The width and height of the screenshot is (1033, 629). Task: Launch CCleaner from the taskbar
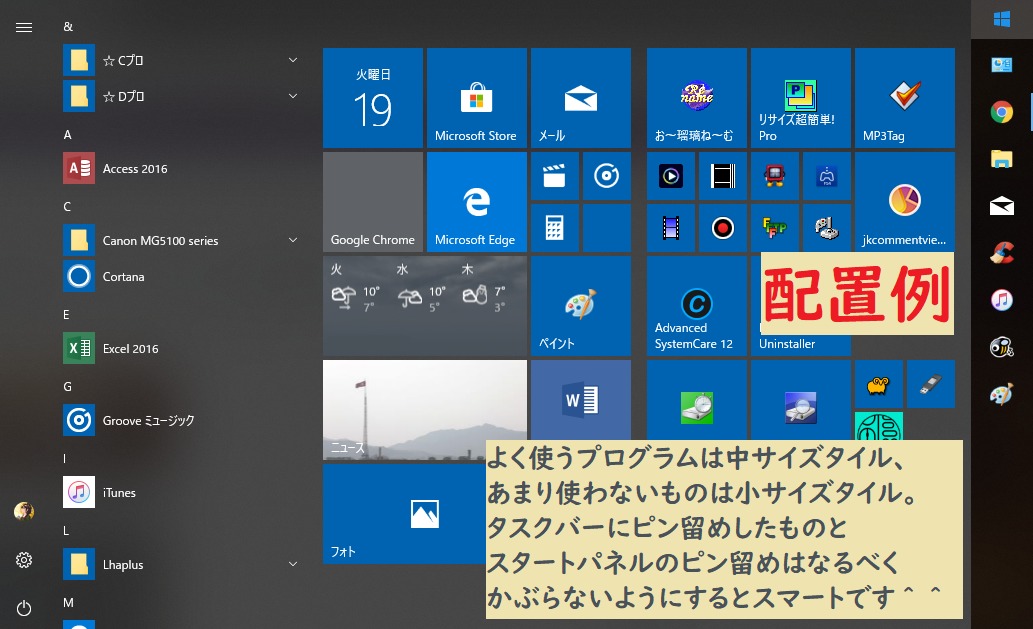point(1001,253)
